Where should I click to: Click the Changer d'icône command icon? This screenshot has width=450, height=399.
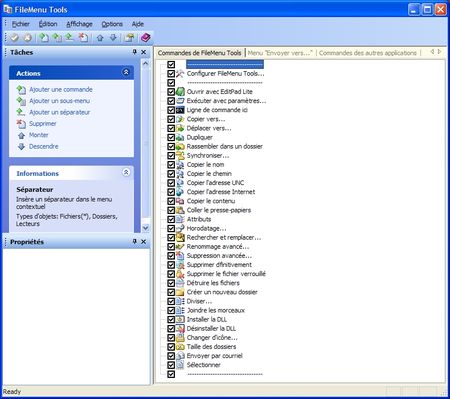click(180, 338)
